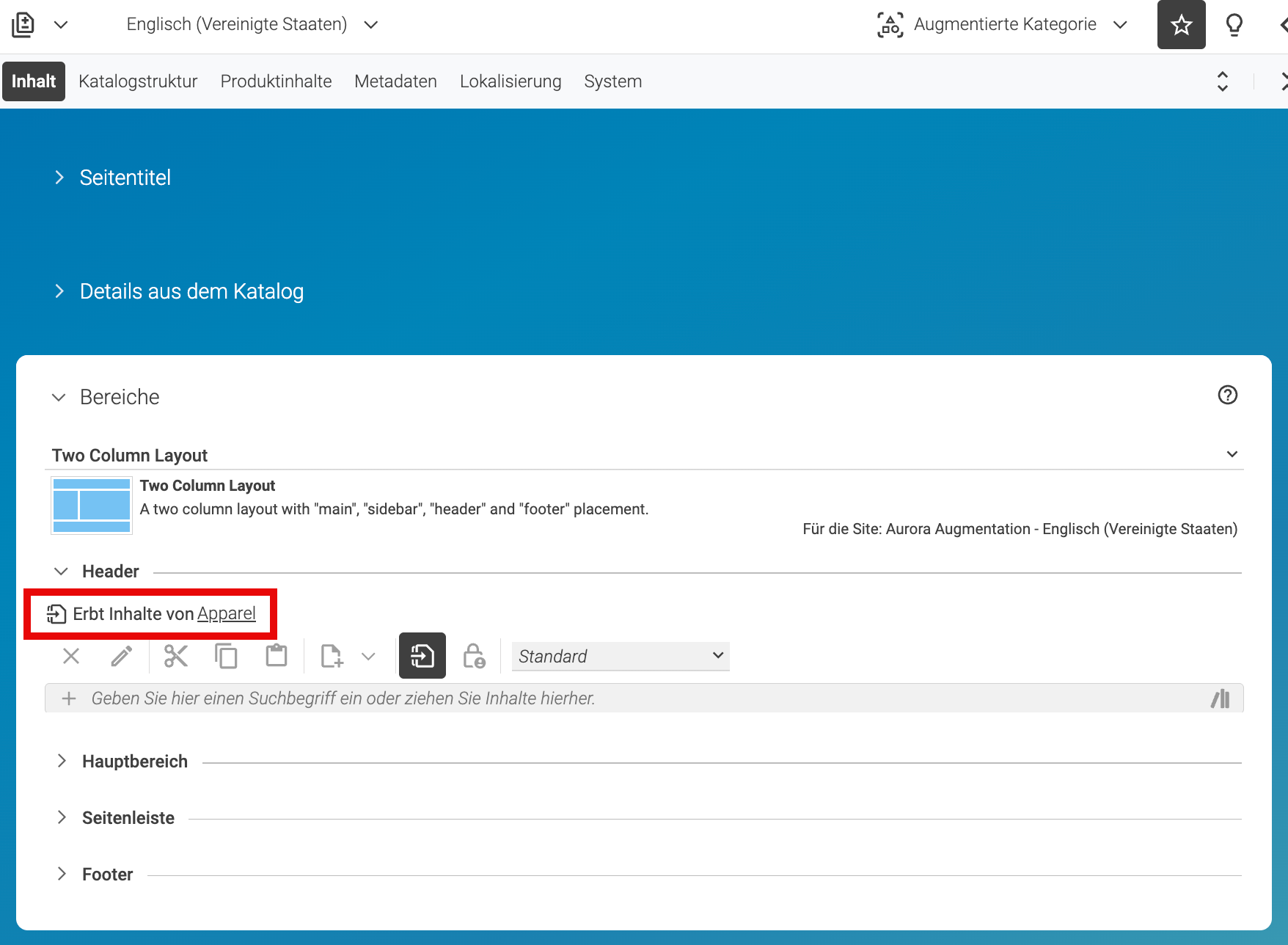This screenshot has width=1288, height=945.
Task: Open the Two Column Layout dropdown arrow
Action: 1232,454
